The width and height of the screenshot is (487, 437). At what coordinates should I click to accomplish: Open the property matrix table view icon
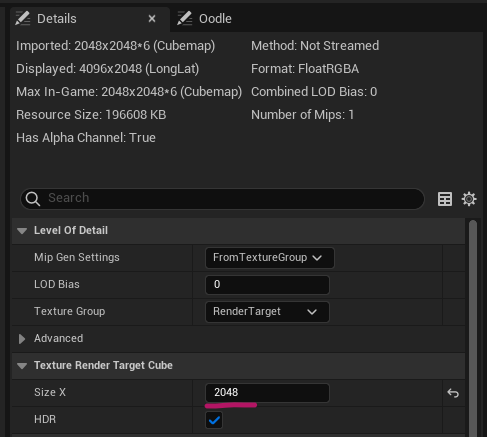tap(445, 199)
